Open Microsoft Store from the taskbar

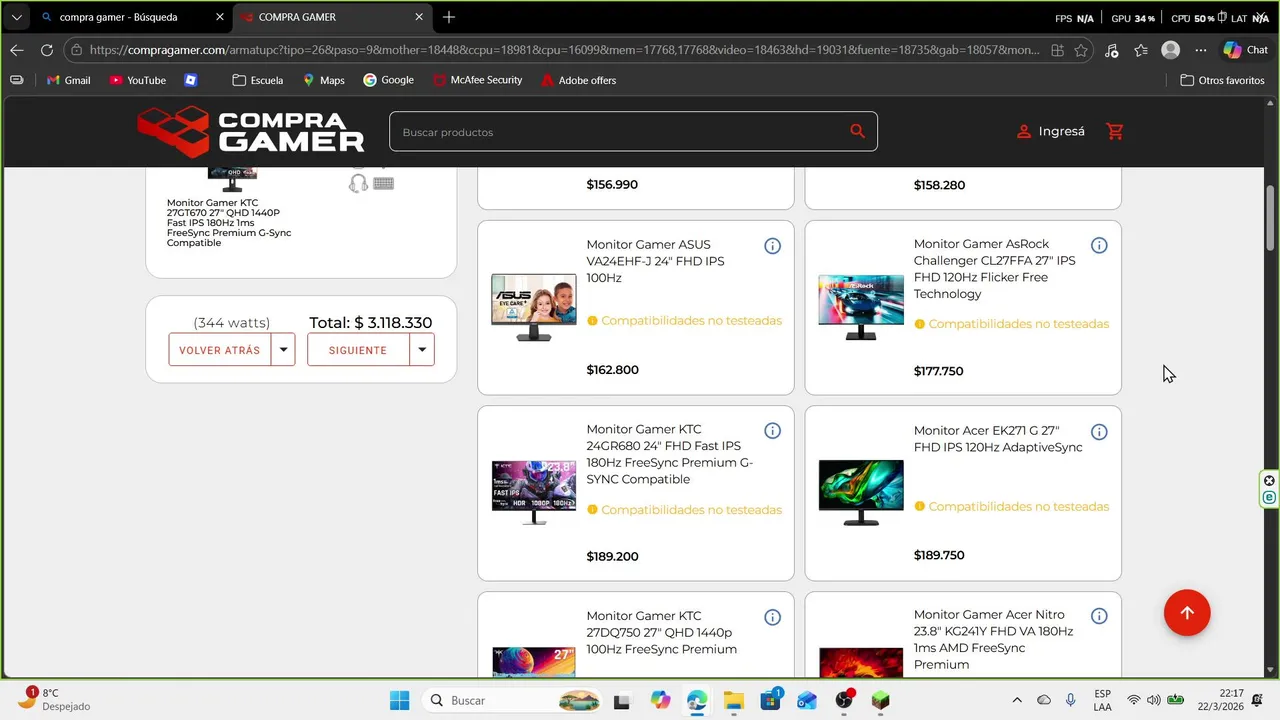coord(771,700)
